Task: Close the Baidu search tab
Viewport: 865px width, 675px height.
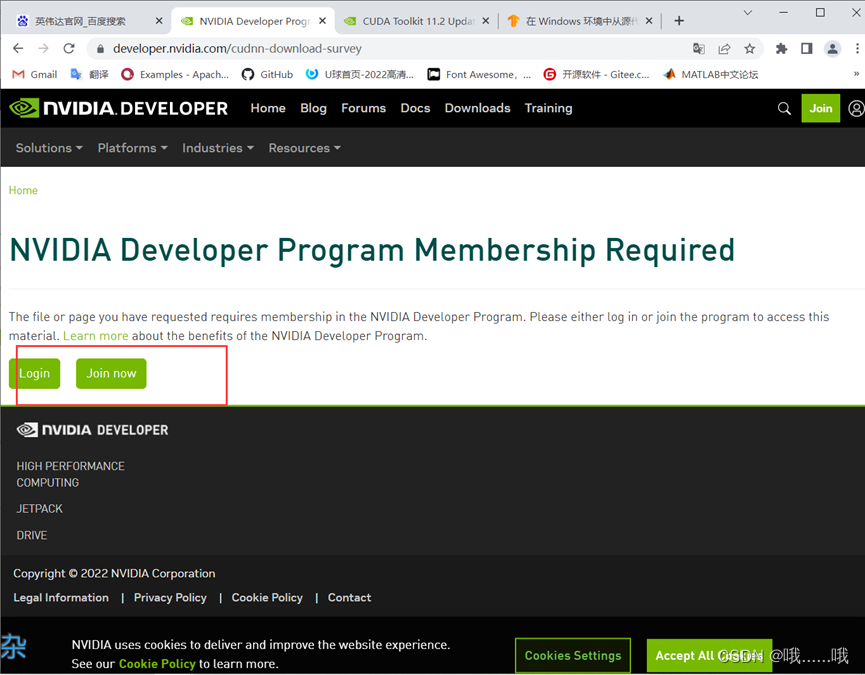Action: [x=159, y=21]
